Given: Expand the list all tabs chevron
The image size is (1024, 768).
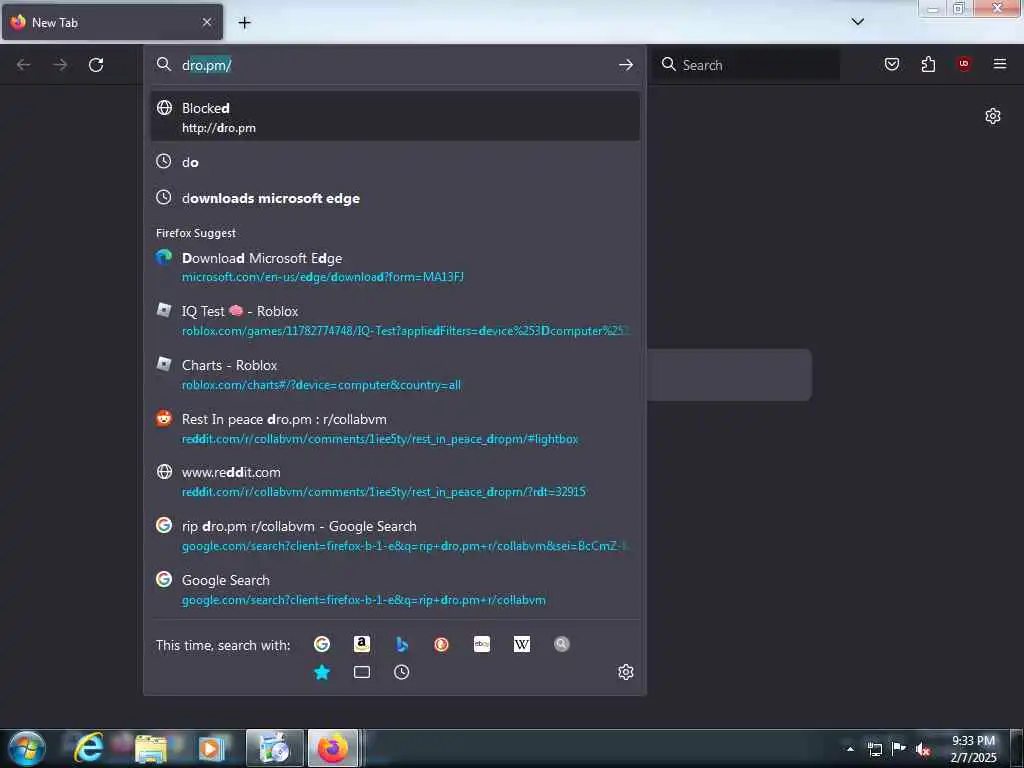Looking at the screenshot, I should point(857,22).
